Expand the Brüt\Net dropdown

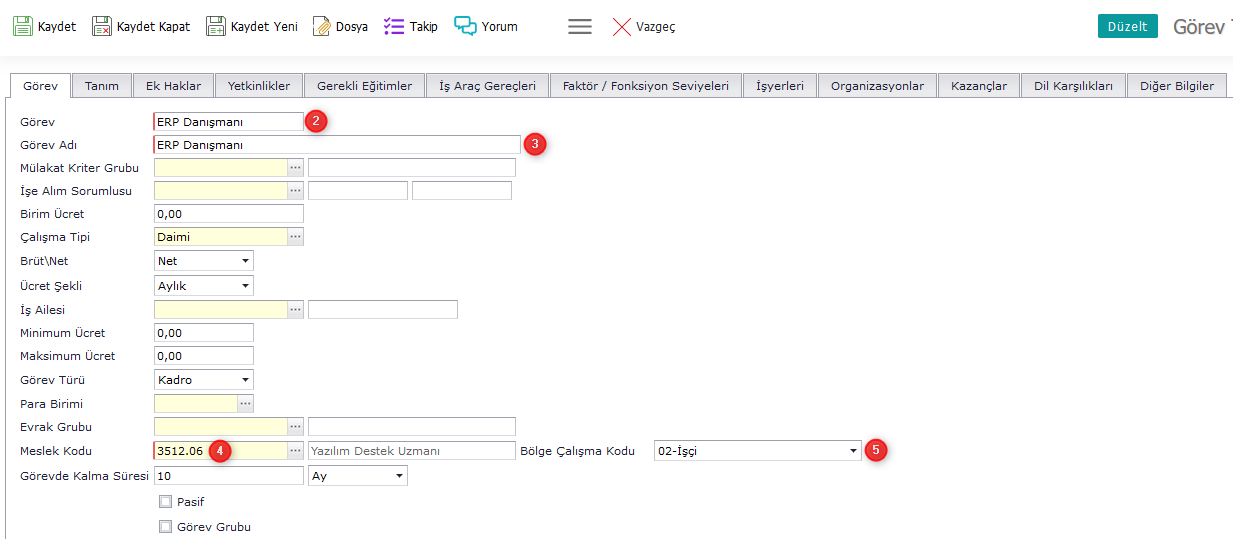(x=245, y=261)
